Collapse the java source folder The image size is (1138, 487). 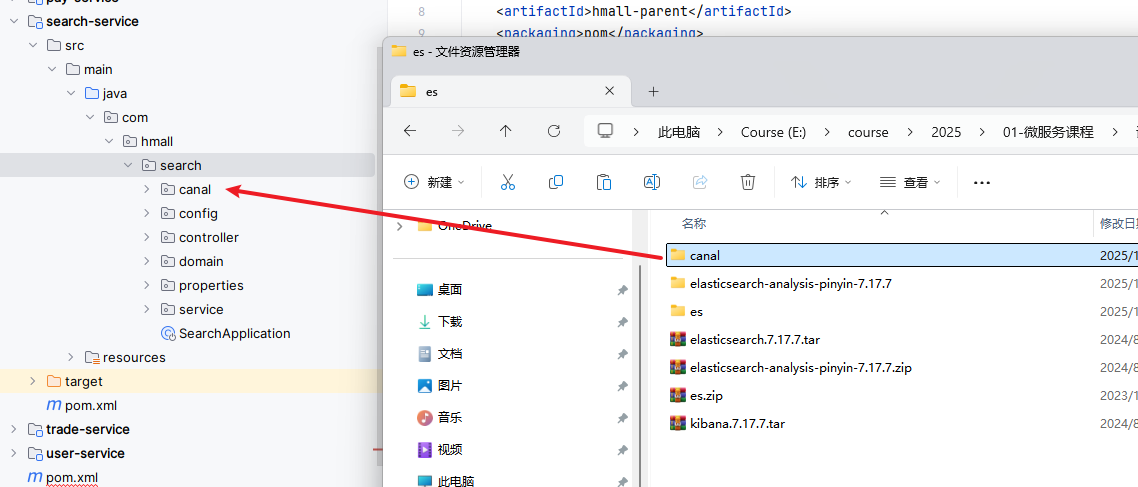tap(71, 94)
